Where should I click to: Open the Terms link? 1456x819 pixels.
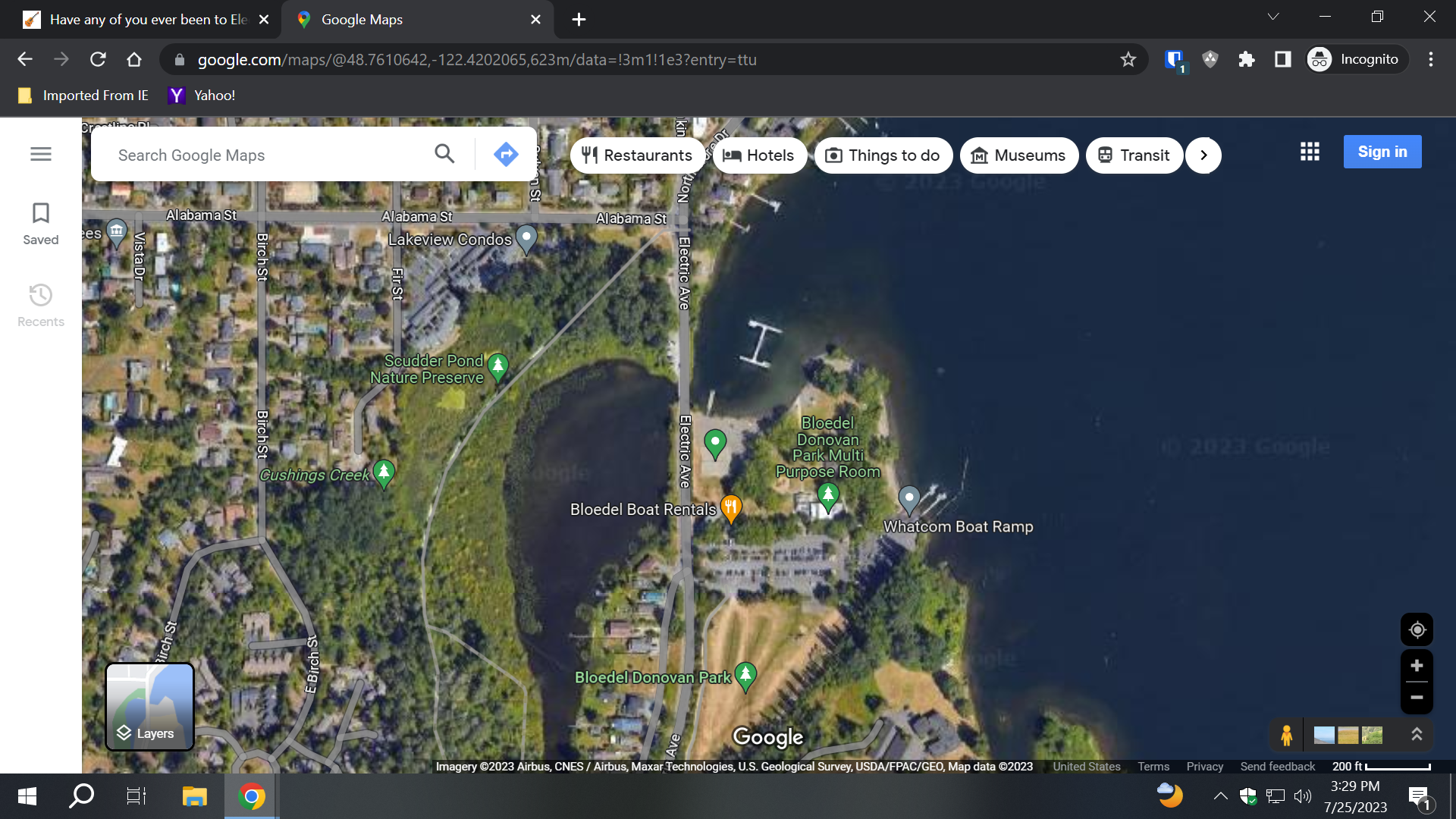point(1153,767)
